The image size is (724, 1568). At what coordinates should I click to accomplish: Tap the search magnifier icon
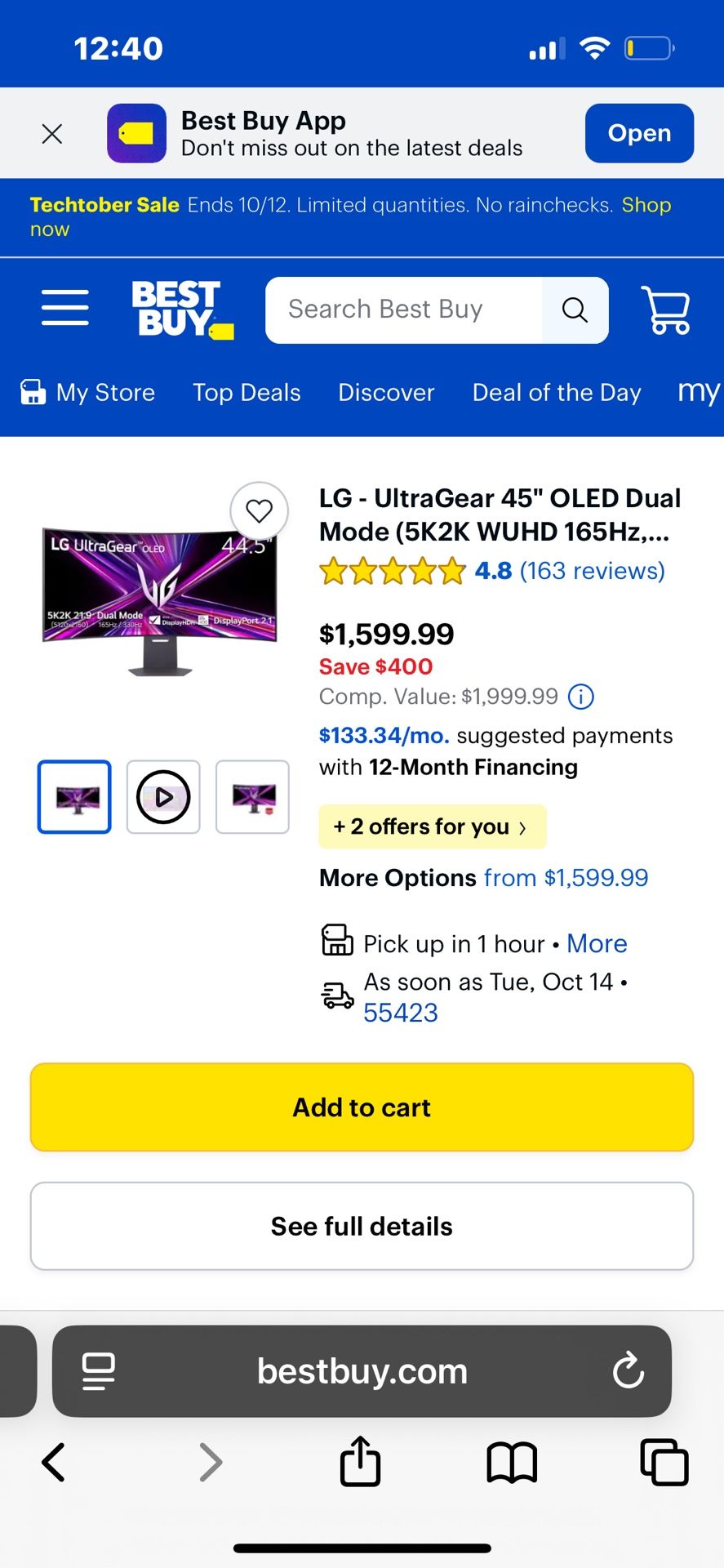point(575,310)
